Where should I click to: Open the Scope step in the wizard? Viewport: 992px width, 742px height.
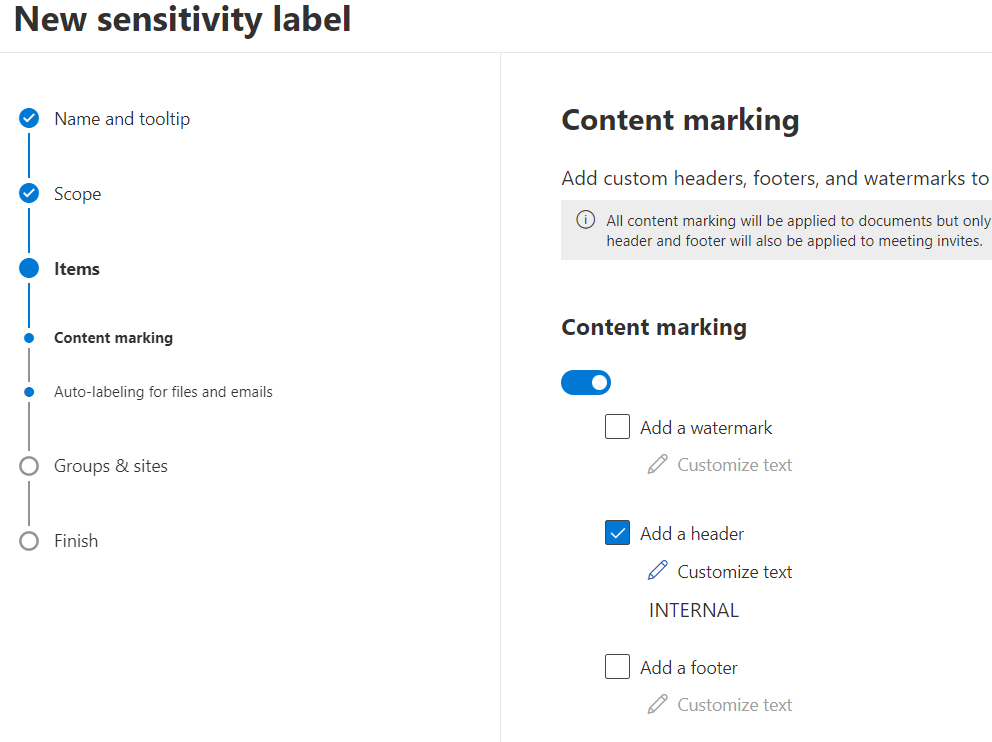[77, 194]
